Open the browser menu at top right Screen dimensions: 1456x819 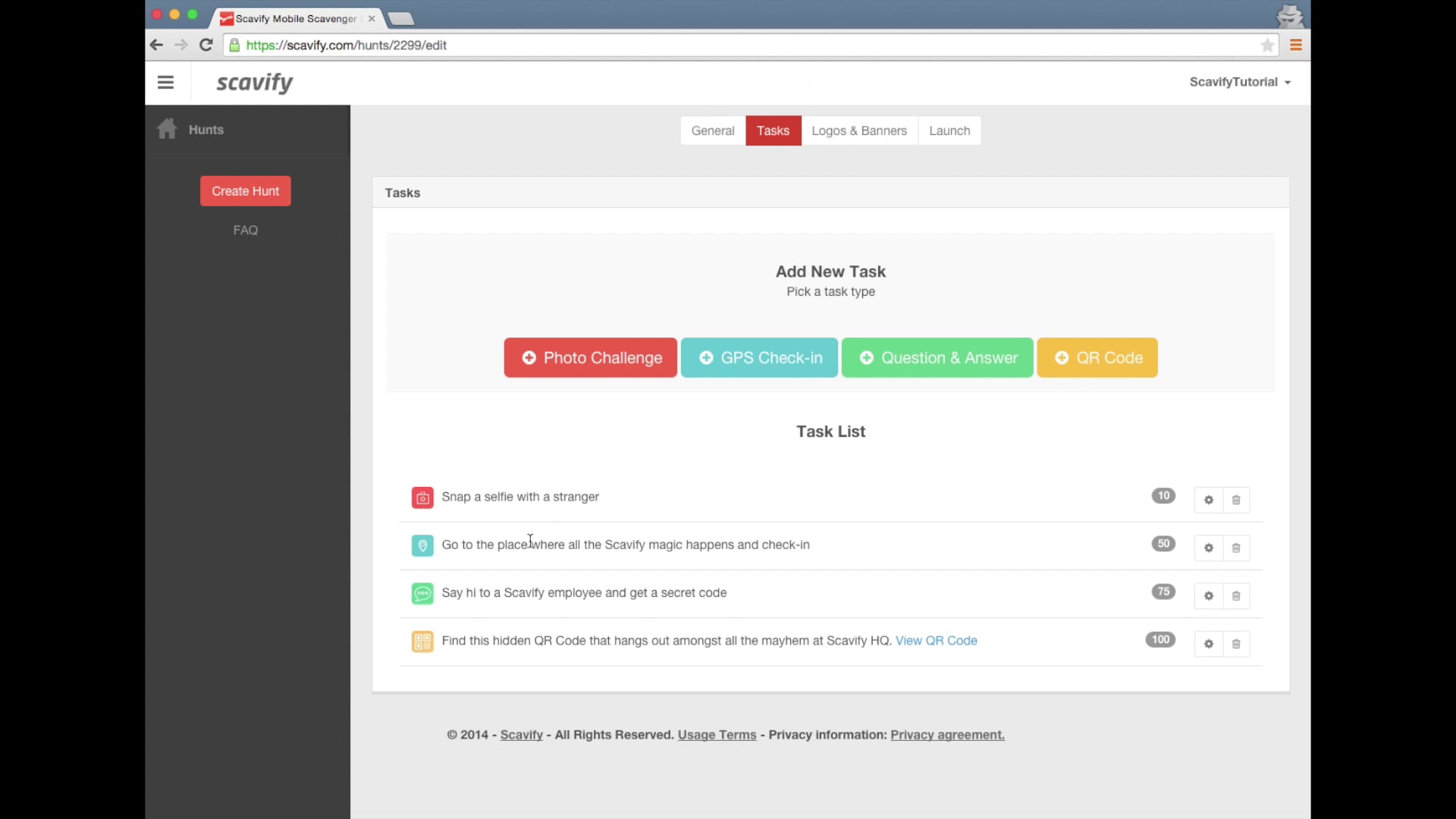point(1296,45)
